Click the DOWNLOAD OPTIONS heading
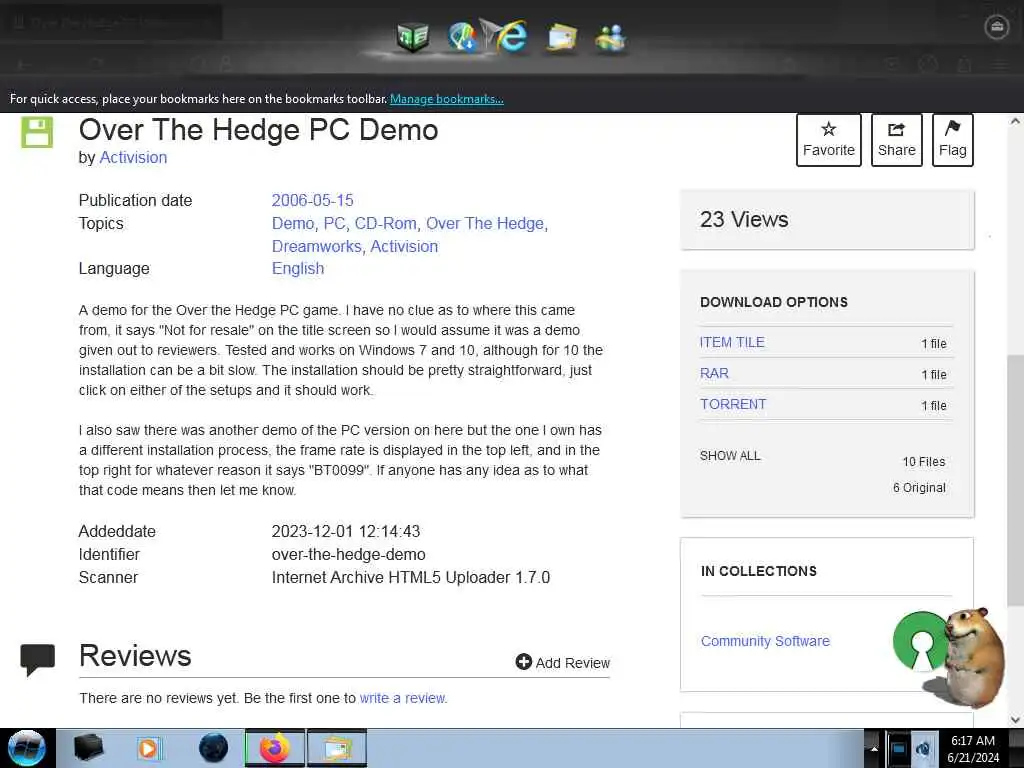The width and height of the screenshot is (1024, 768). tap(774, 302)
